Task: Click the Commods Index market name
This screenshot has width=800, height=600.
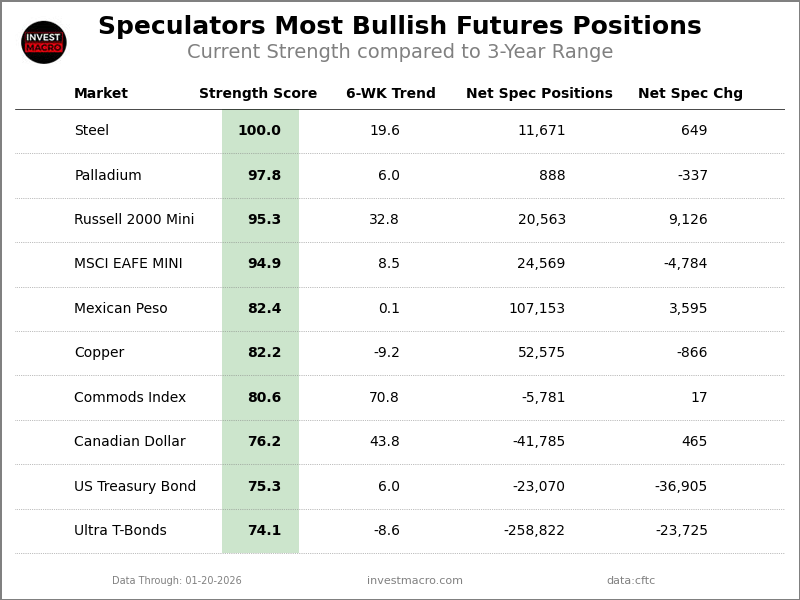Action: (130, 398)
